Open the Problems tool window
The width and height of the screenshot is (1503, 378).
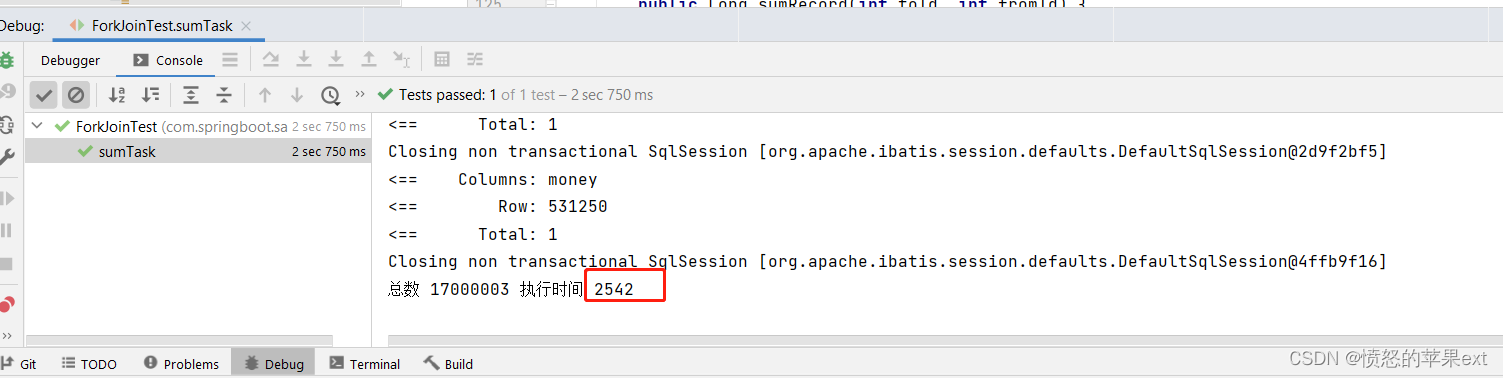(x=181, y=364)
